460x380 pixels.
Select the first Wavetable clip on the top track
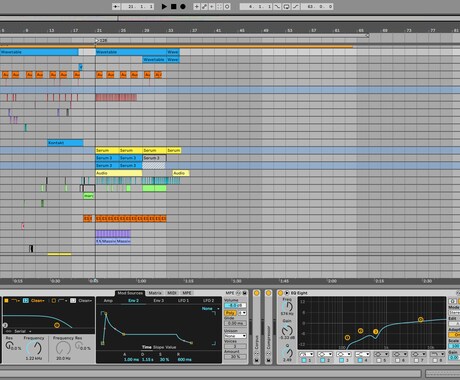[x=39, y=52]
